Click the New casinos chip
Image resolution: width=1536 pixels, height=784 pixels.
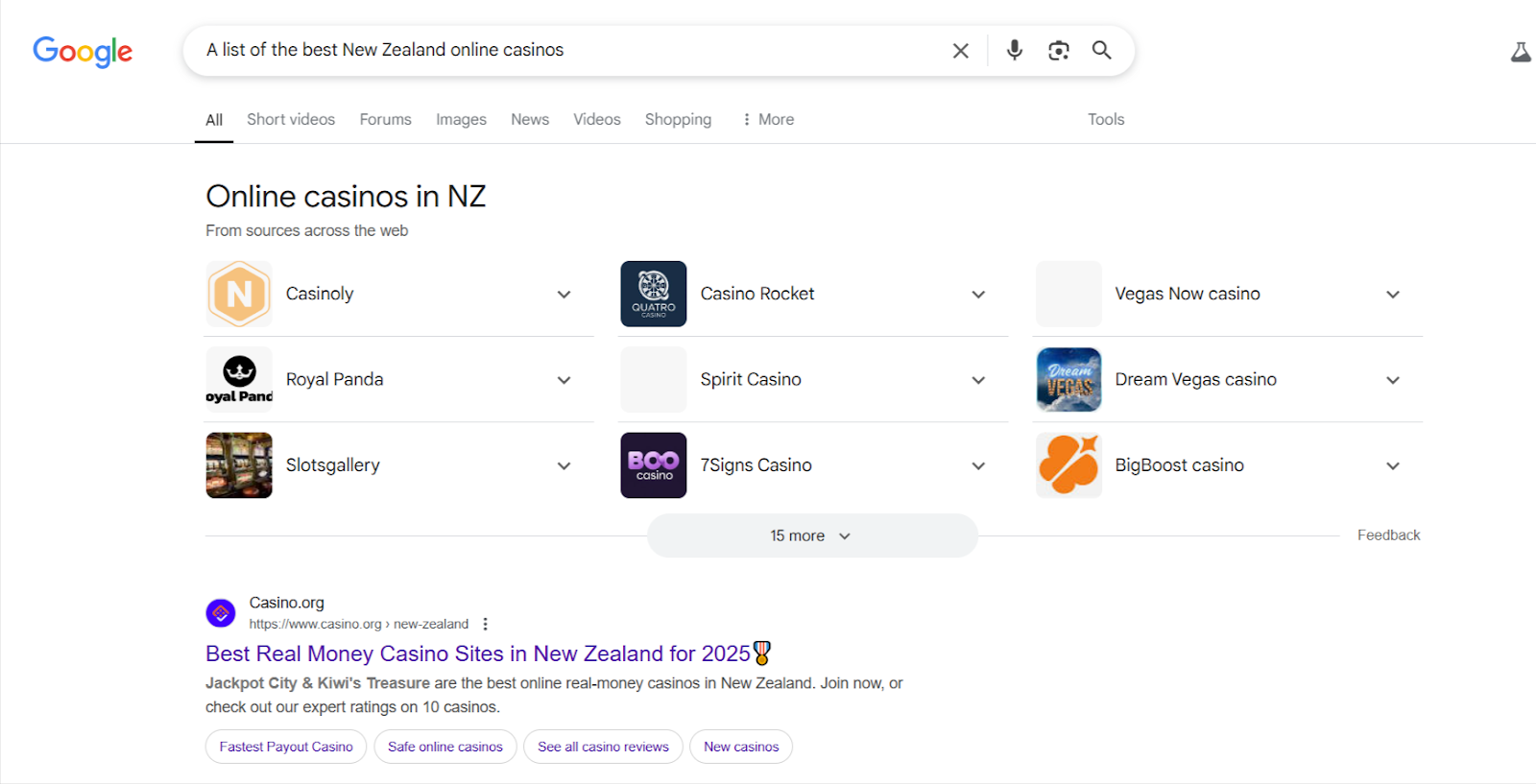[x=741, y=747]
